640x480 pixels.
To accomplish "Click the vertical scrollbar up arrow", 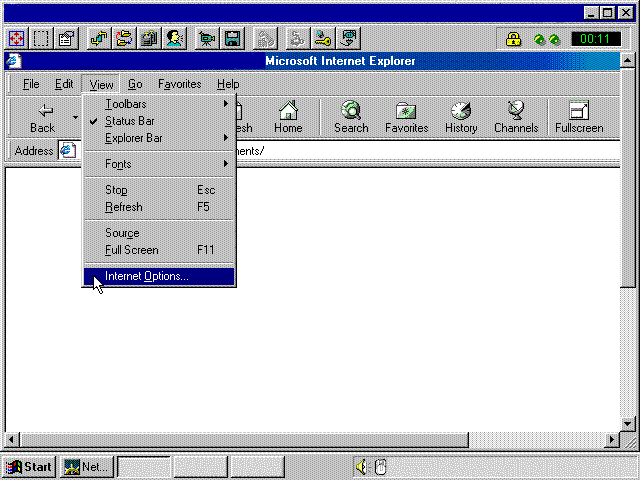I will point(628,61).
